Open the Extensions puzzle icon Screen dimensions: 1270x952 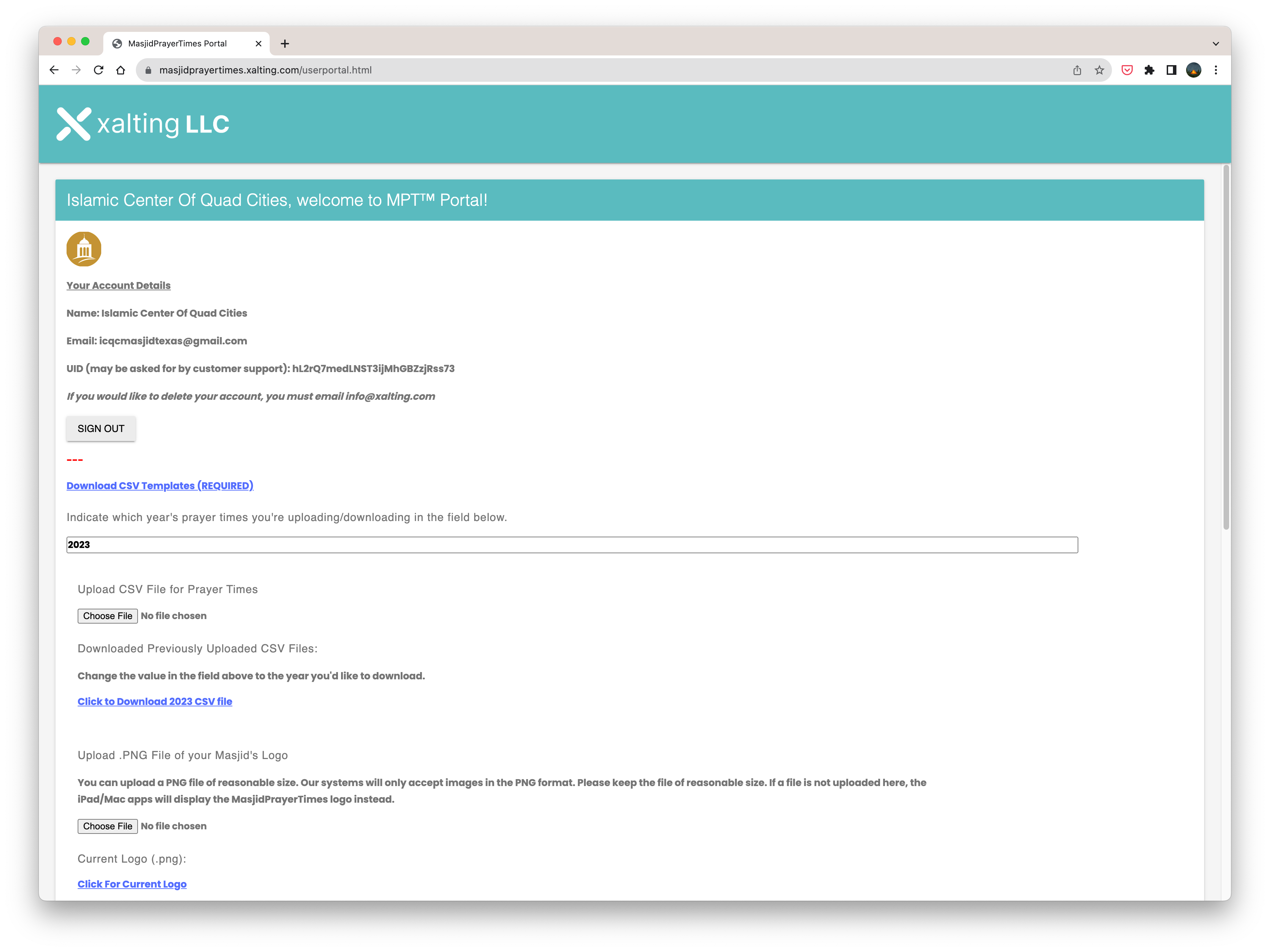pyautogui.click(x=1149, y=70)
